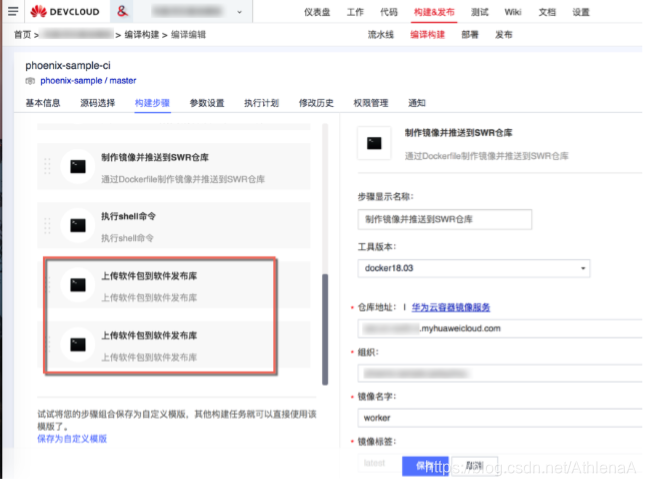The image size is (646, 486).
Task: Go to 部署 sub-navigation
Action: [x=470, y=35]
